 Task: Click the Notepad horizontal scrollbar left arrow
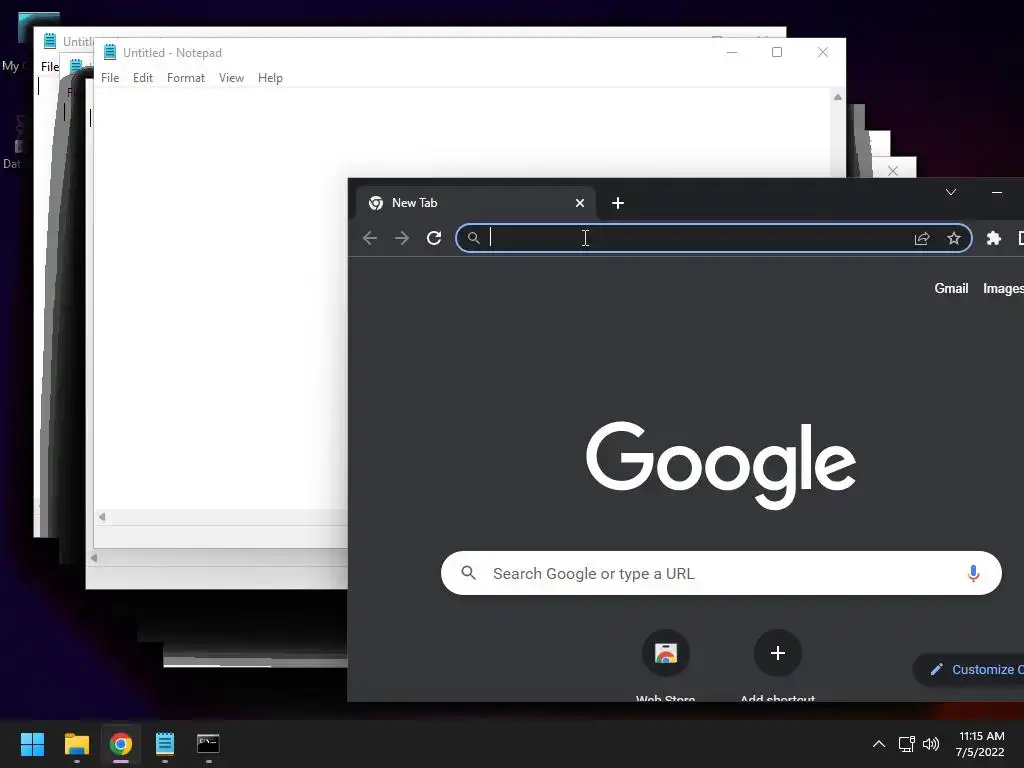point(102,517)
